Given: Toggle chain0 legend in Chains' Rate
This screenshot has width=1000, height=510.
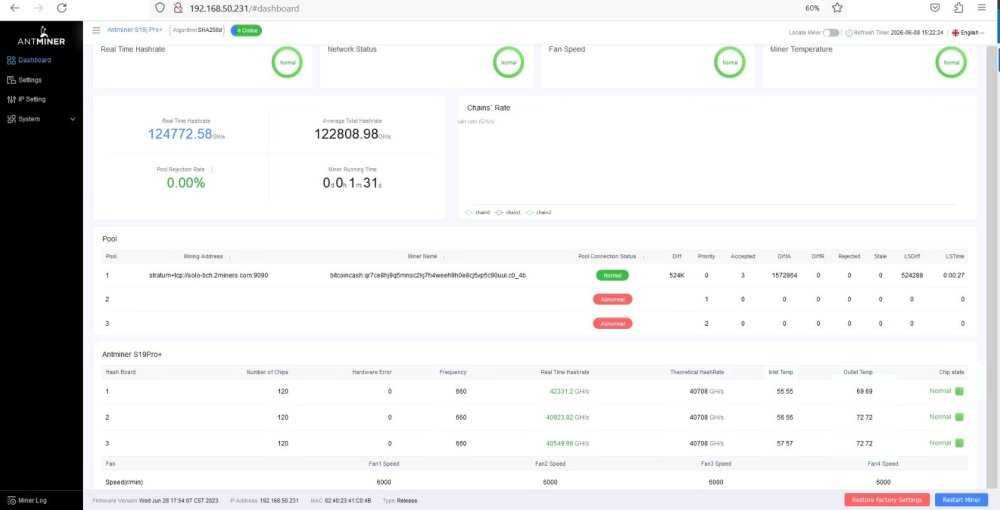Looking at the screenshot, I should point(478,212).
